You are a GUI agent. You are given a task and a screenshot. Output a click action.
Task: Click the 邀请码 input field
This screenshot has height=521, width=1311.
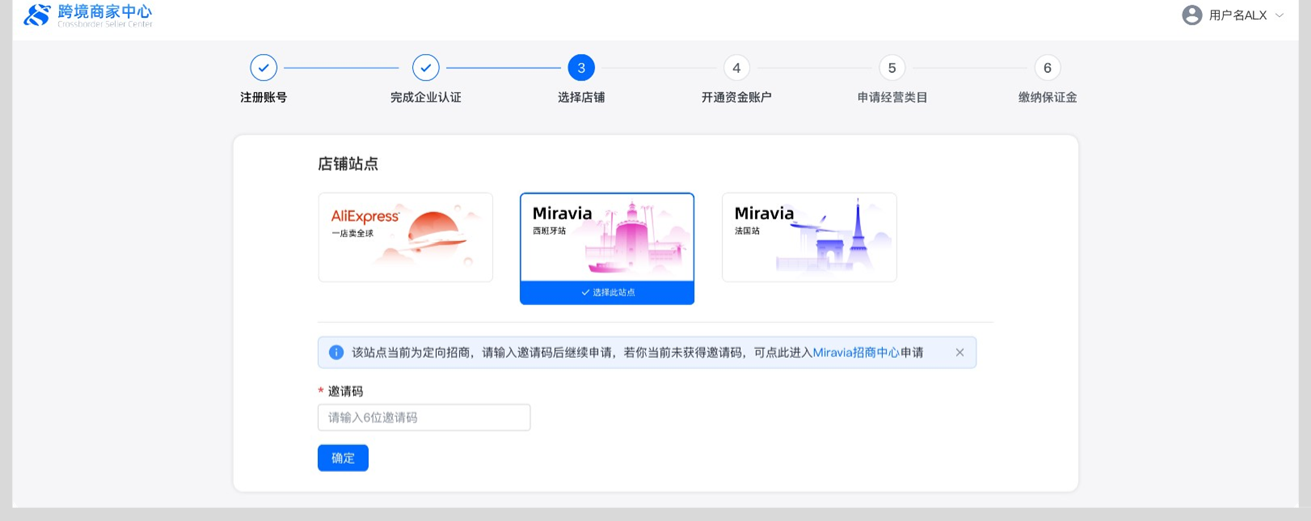pos(424,417)
